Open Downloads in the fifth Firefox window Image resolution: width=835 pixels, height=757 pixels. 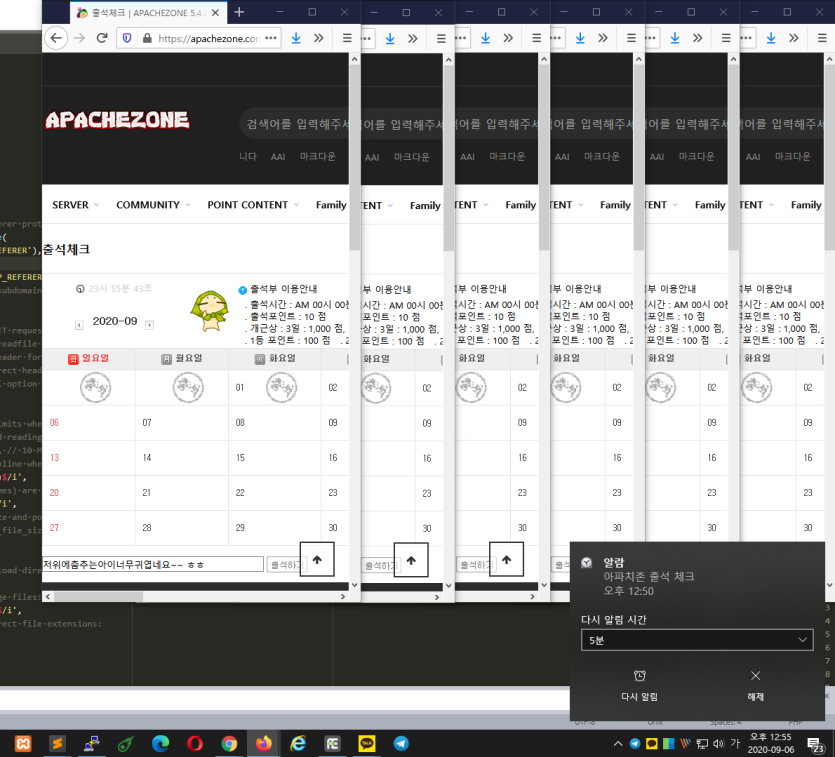tap(675, 38)
